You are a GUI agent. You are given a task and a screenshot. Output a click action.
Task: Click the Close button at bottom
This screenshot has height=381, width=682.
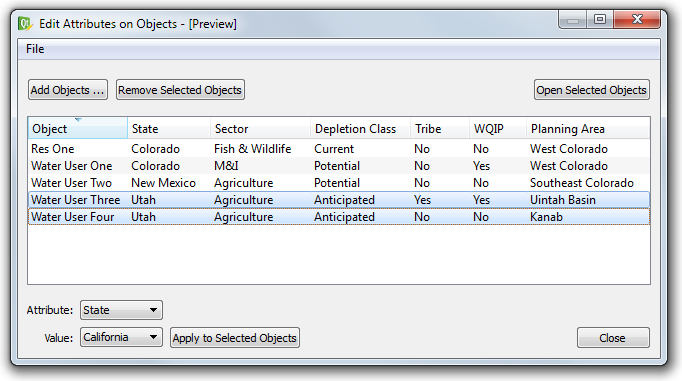(613, 338)
